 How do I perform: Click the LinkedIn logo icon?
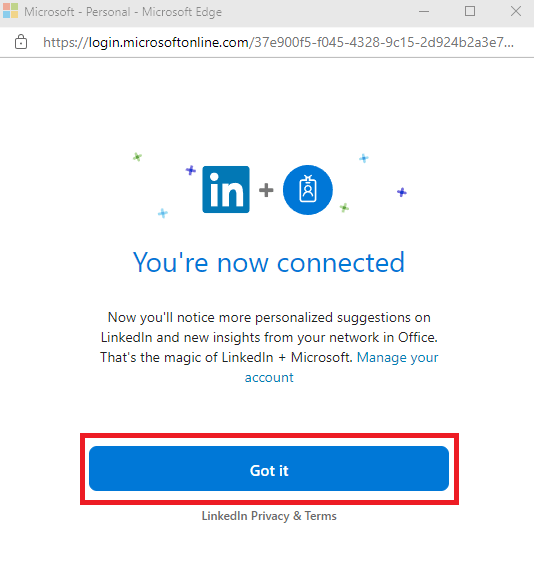[226, 189]
